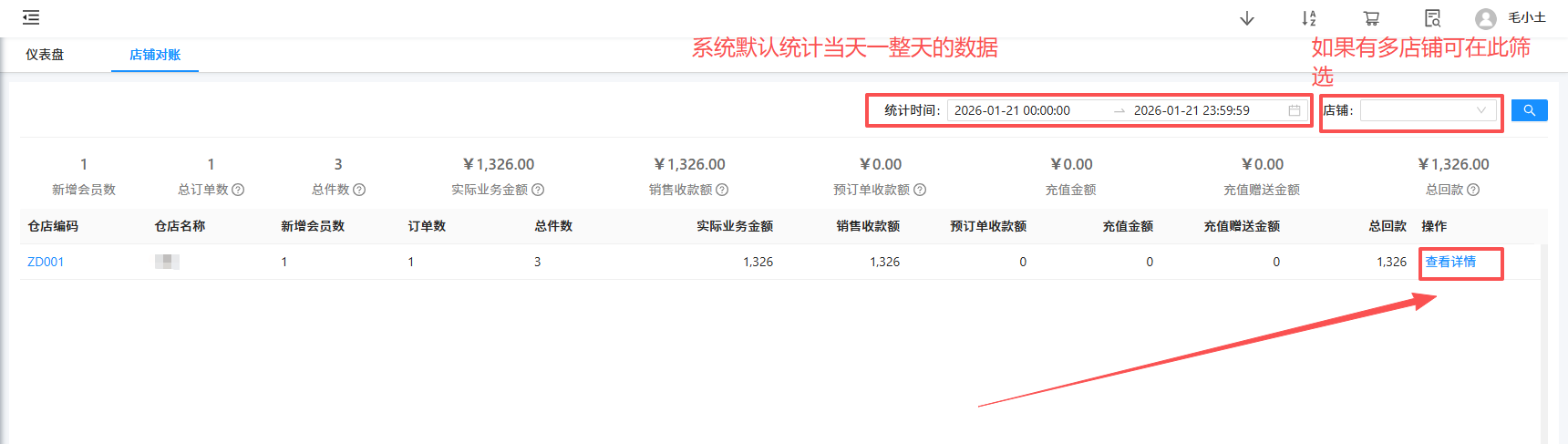Click the help icon beside 实际业务金额
This screenshot has height=444, width=1568.
tap(538, 190)
